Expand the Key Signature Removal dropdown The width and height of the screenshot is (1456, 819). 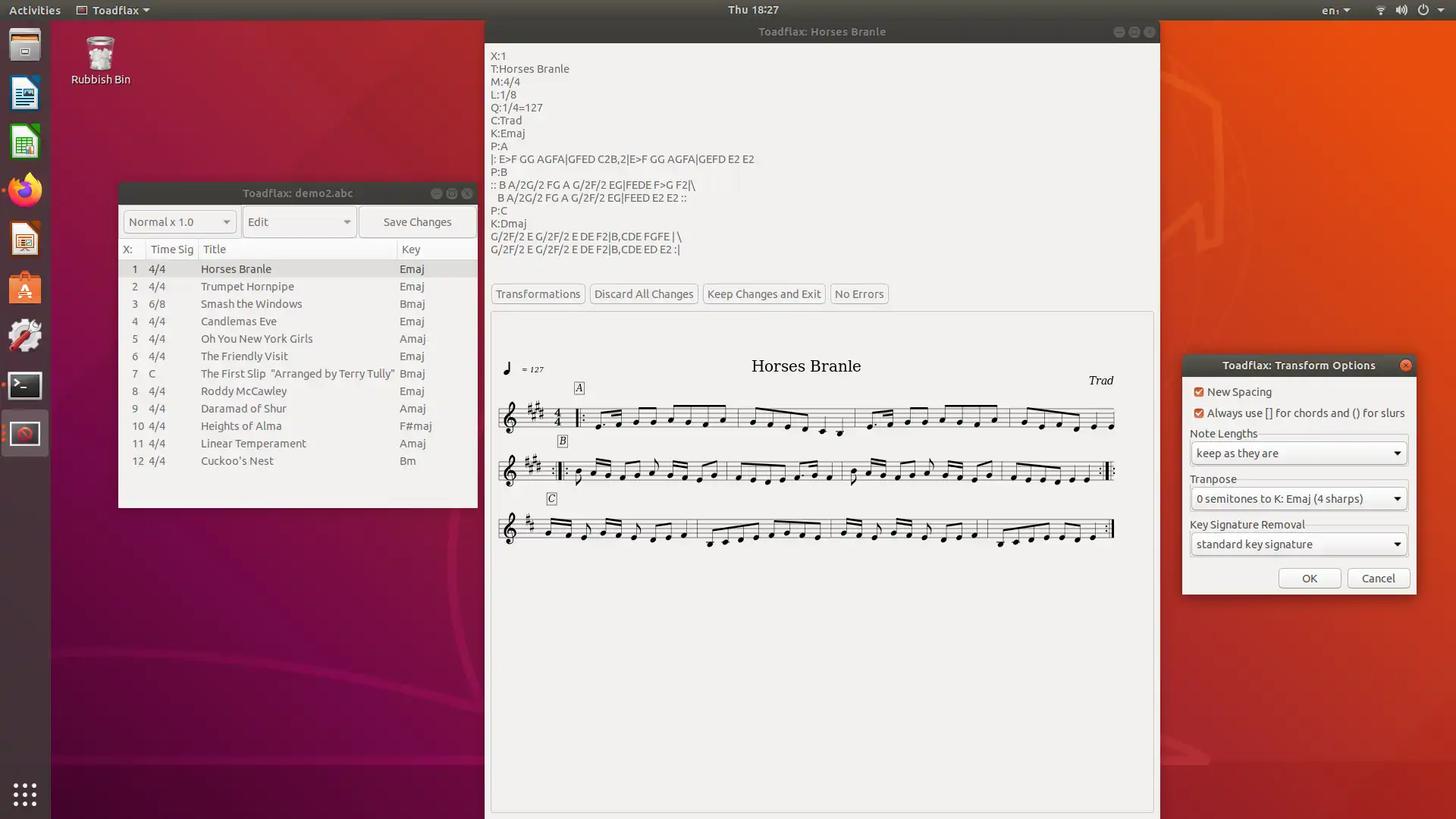point(1396,544)
